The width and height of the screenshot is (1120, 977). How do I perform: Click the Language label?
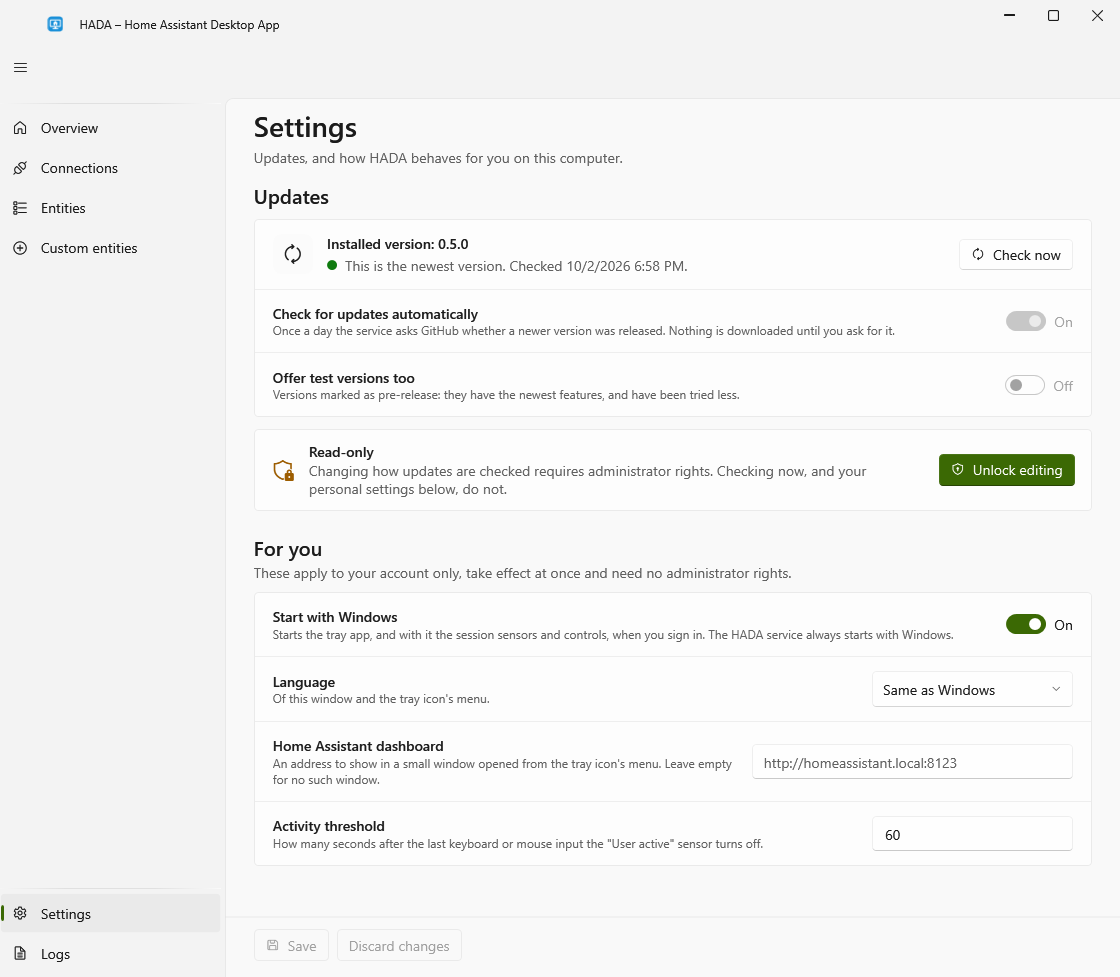point(304,682)
